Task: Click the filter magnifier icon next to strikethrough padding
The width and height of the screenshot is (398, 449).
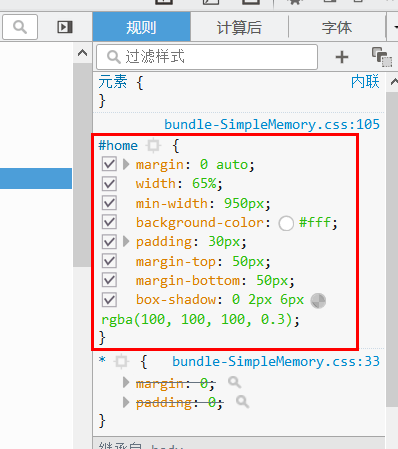Action: click(x=243, y=402)
